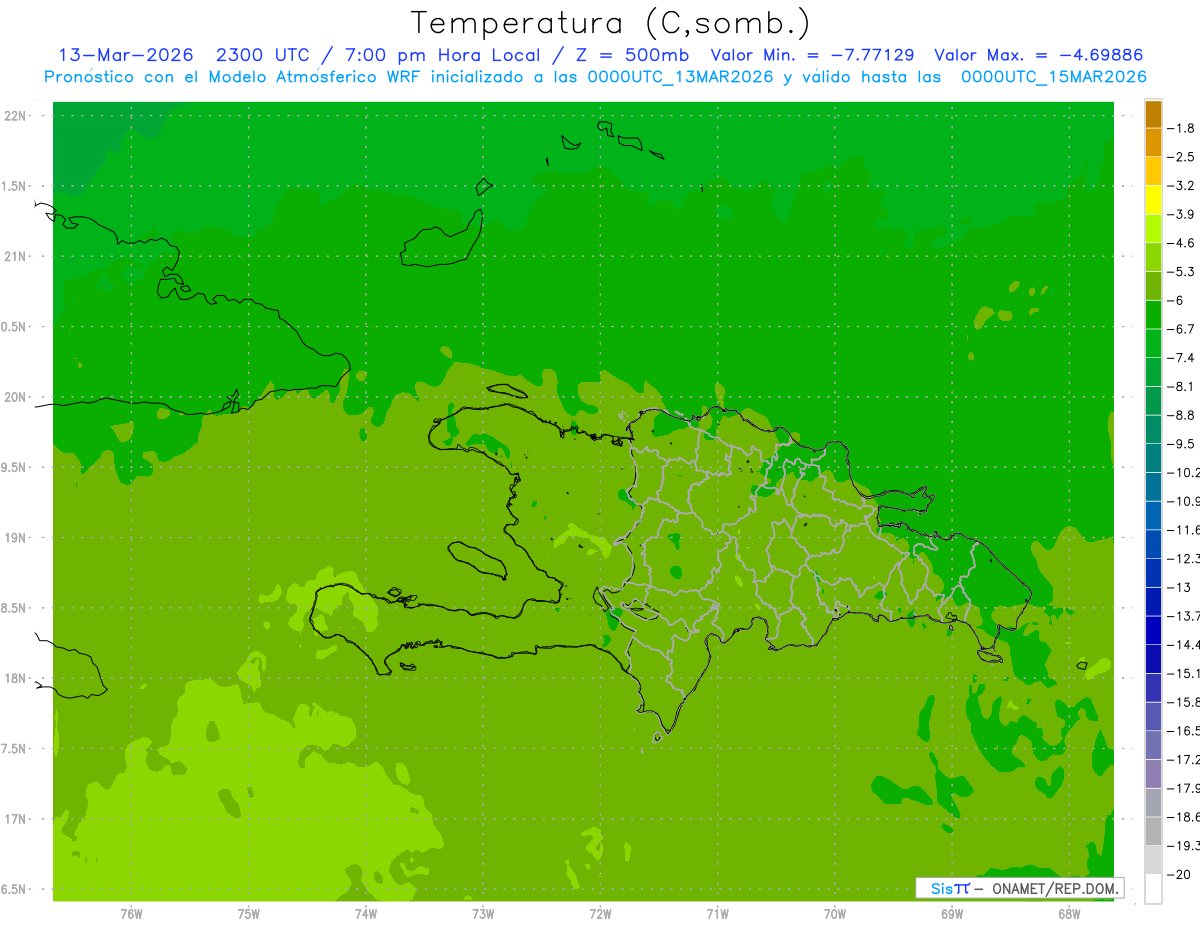Click the 'Valor Max. = -4.69886' readout
The height and width of the screenshot is (927, 1200).
1038,55
